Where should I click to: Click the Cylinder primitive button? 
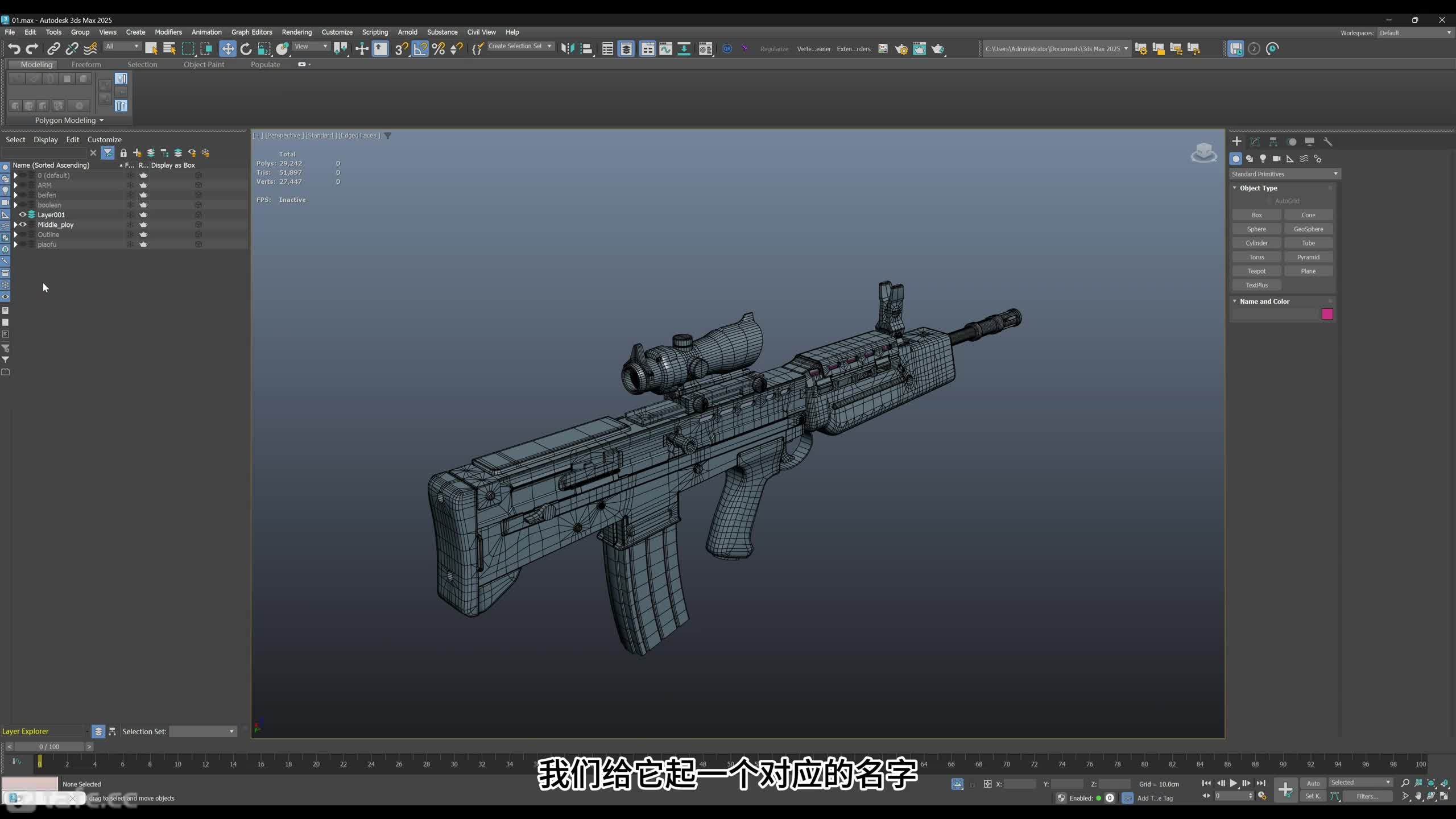[x=1256, y=243]
